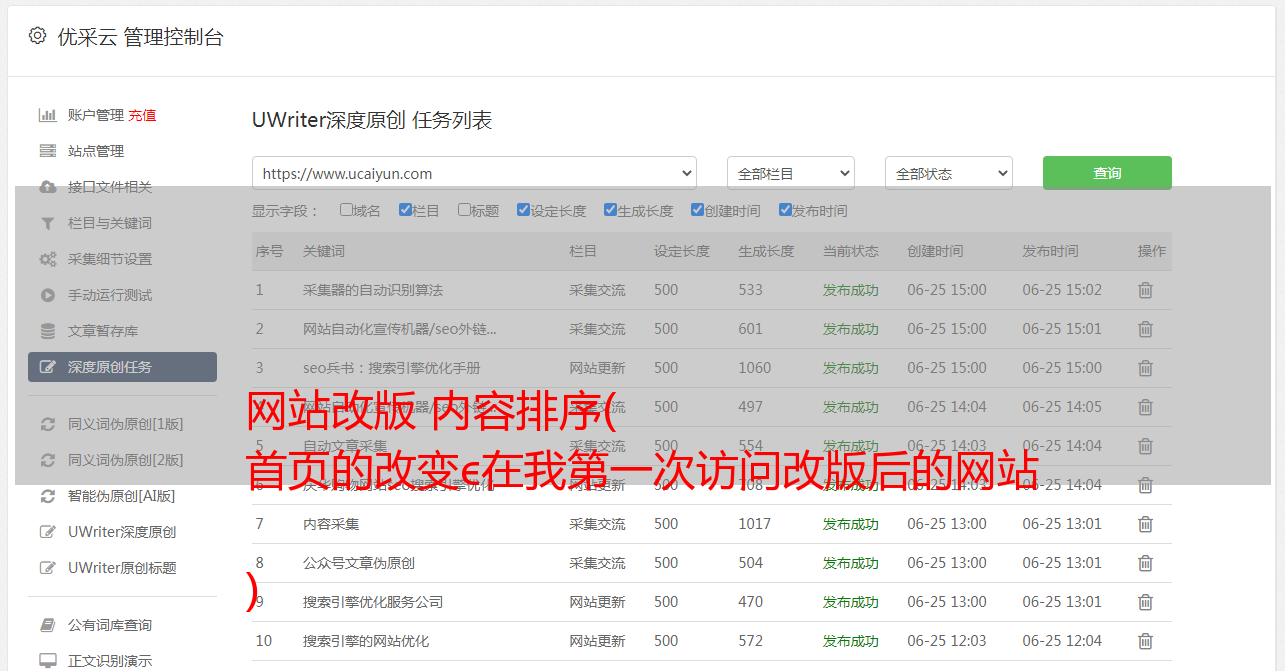Click publish time 06-25 12:04
The image size is (1285, 671).
coord(1062,641)
